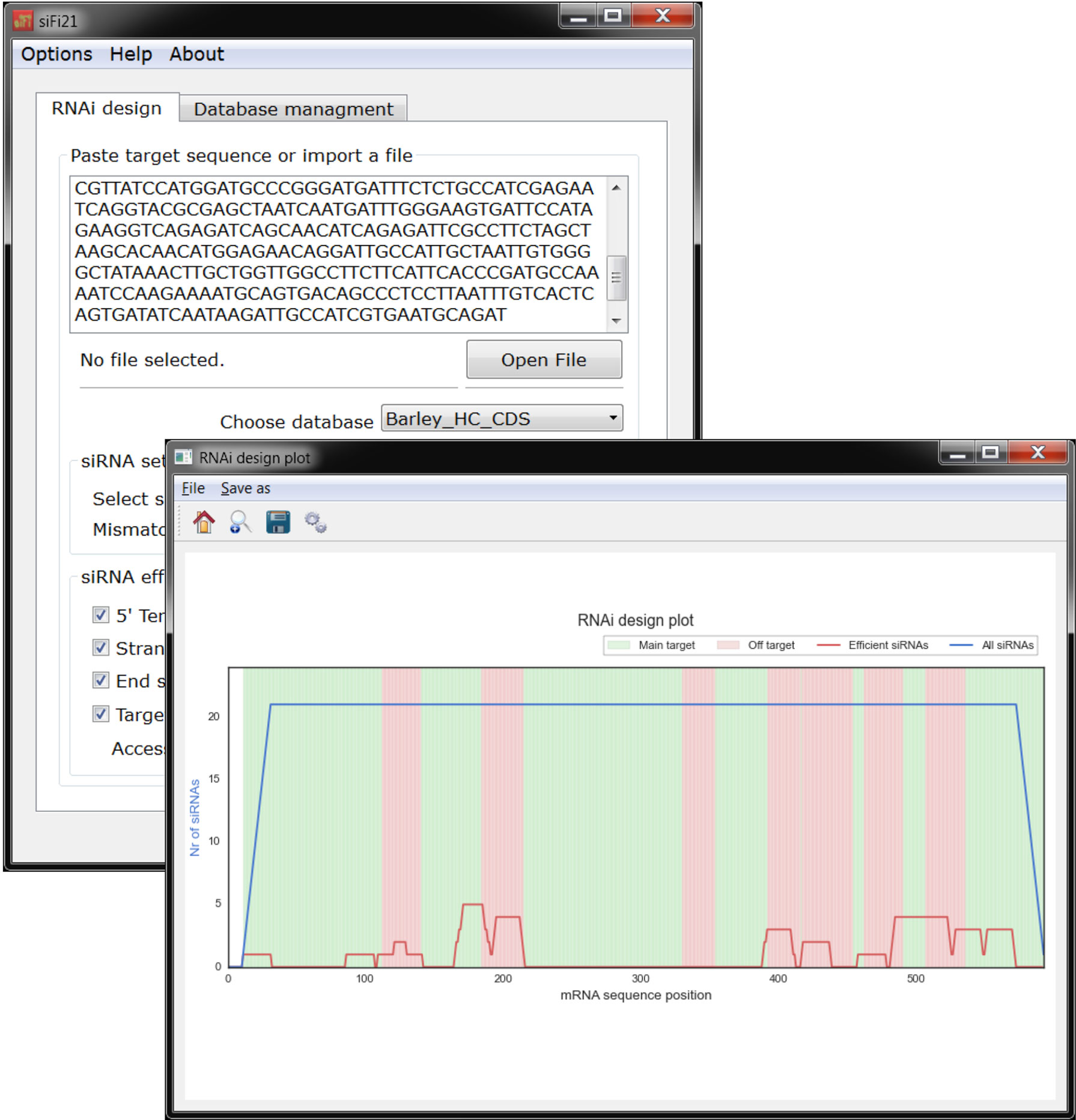Open the Save as menu
Screen dimensions: 1076x1120
245,488
